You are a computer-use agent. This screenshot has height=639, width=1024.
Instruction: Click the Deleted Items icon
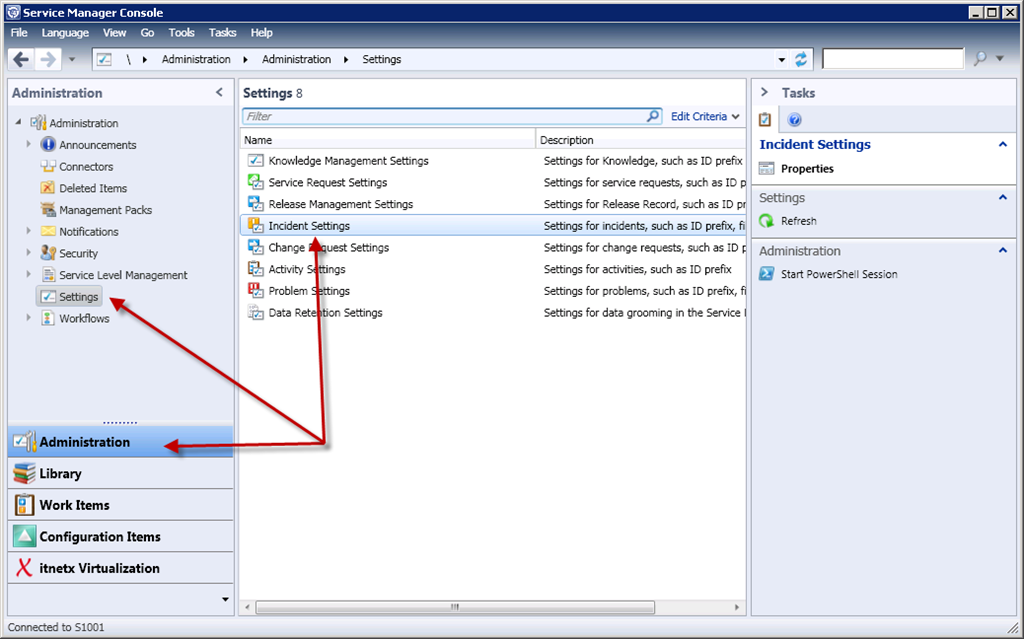pyautogui.click(x=48, y=188)
